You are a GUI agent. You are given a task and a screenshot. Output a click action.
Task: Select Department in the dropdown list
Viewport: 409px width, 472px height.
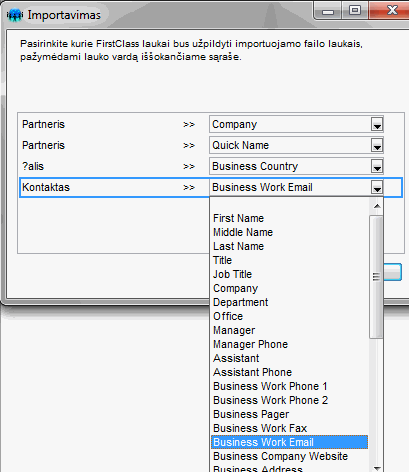pos(241,302)
